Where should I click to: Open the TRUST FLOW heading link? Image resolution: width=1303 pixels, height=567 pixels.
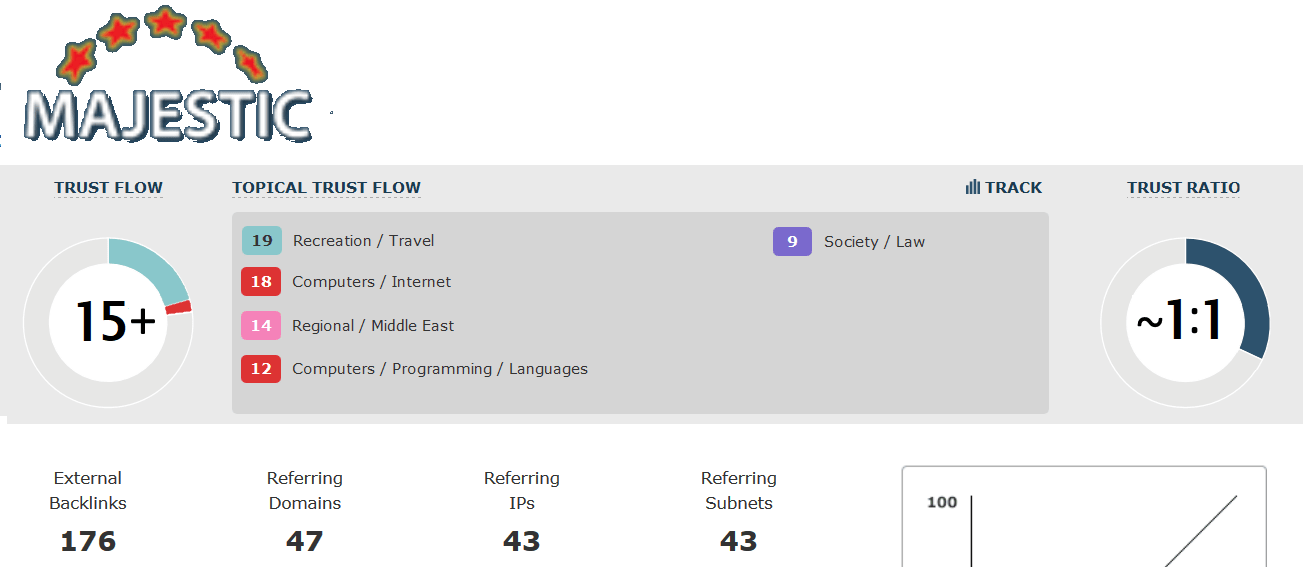coord(108,188)
